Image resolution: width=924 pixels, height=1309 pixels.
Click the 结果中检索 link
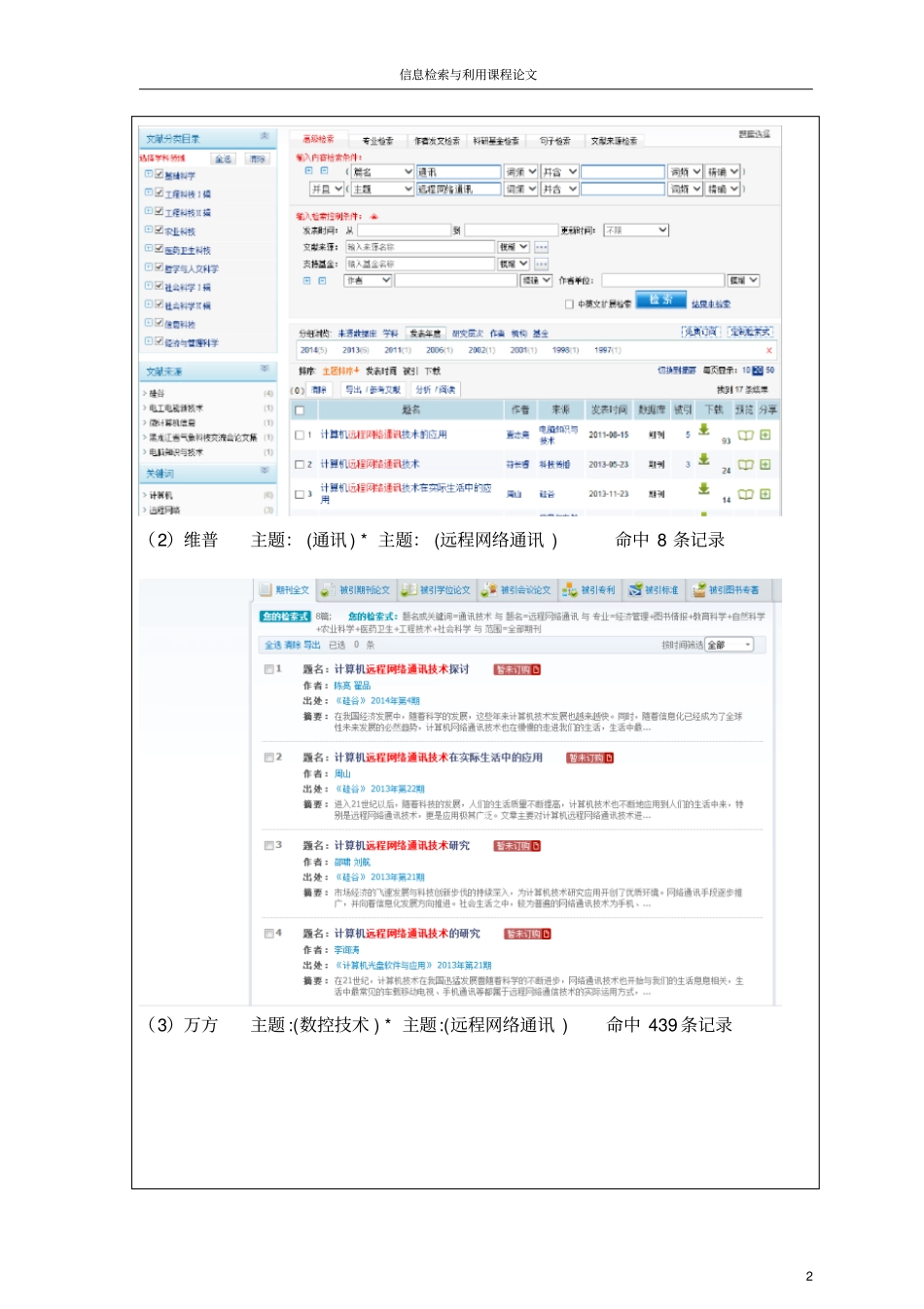pyautogui.click(x=711, y=304)
